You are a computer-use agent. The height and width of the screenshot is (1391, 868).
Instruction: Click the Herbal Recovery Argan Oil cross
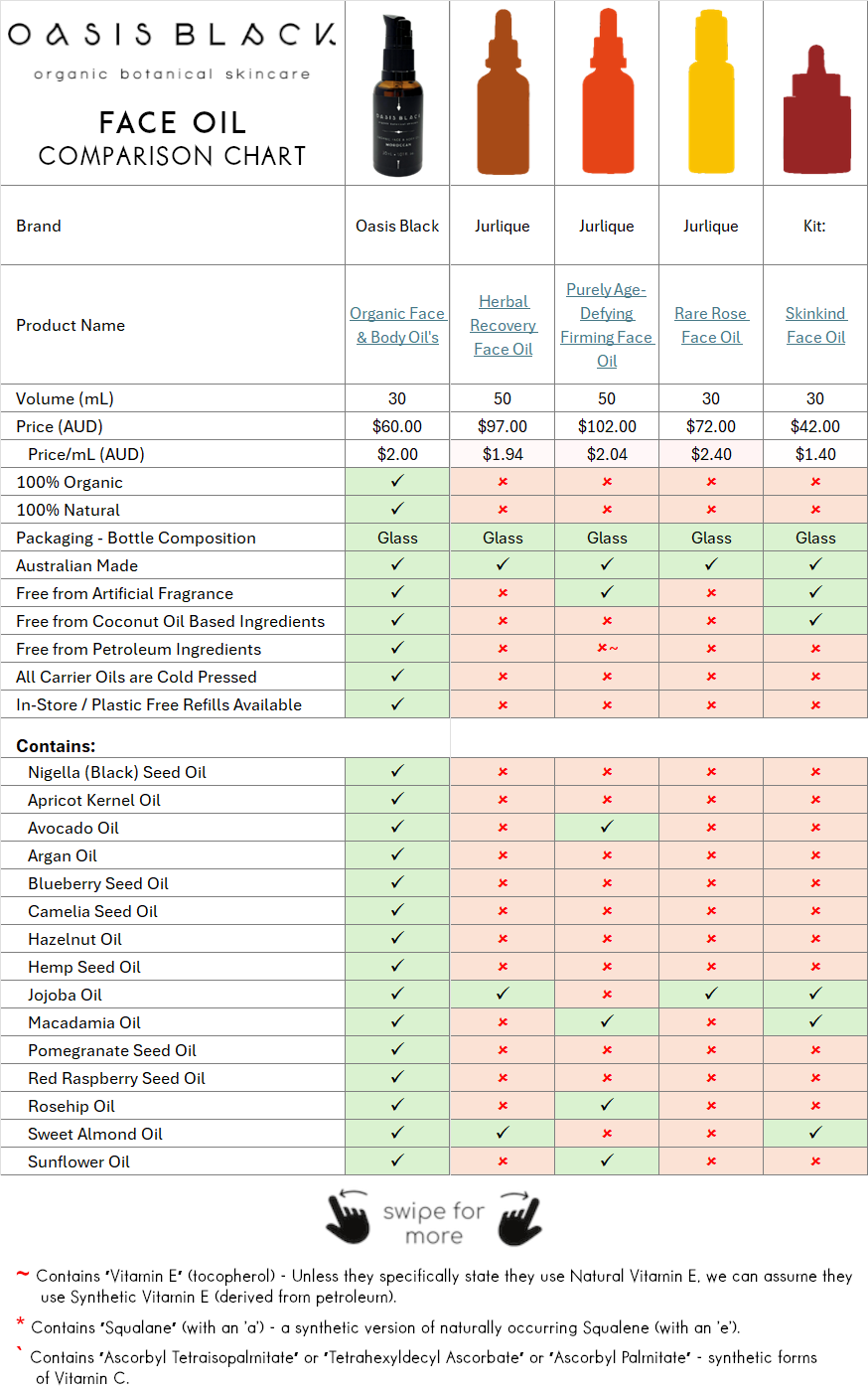(x=503, y=855)
